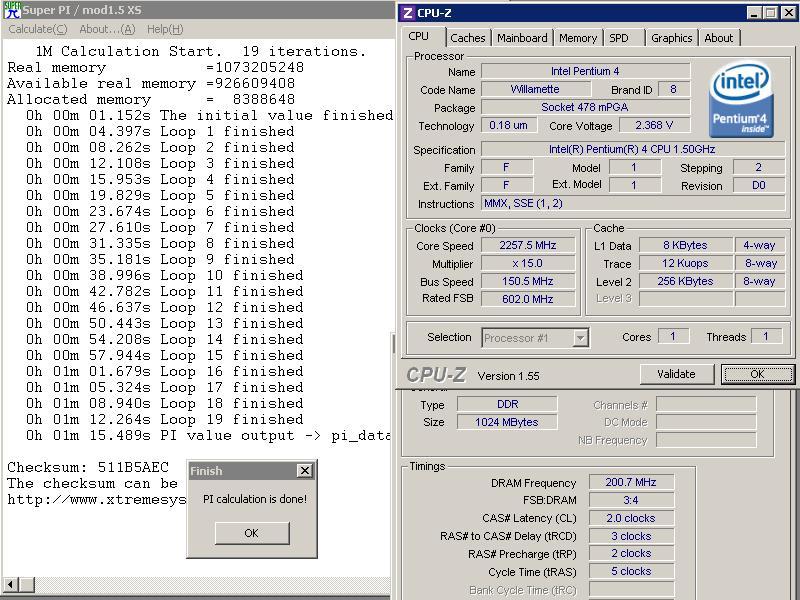Click the Level 2 cache value 256 KBytes

pyautogui.click(x=685, y=282)
